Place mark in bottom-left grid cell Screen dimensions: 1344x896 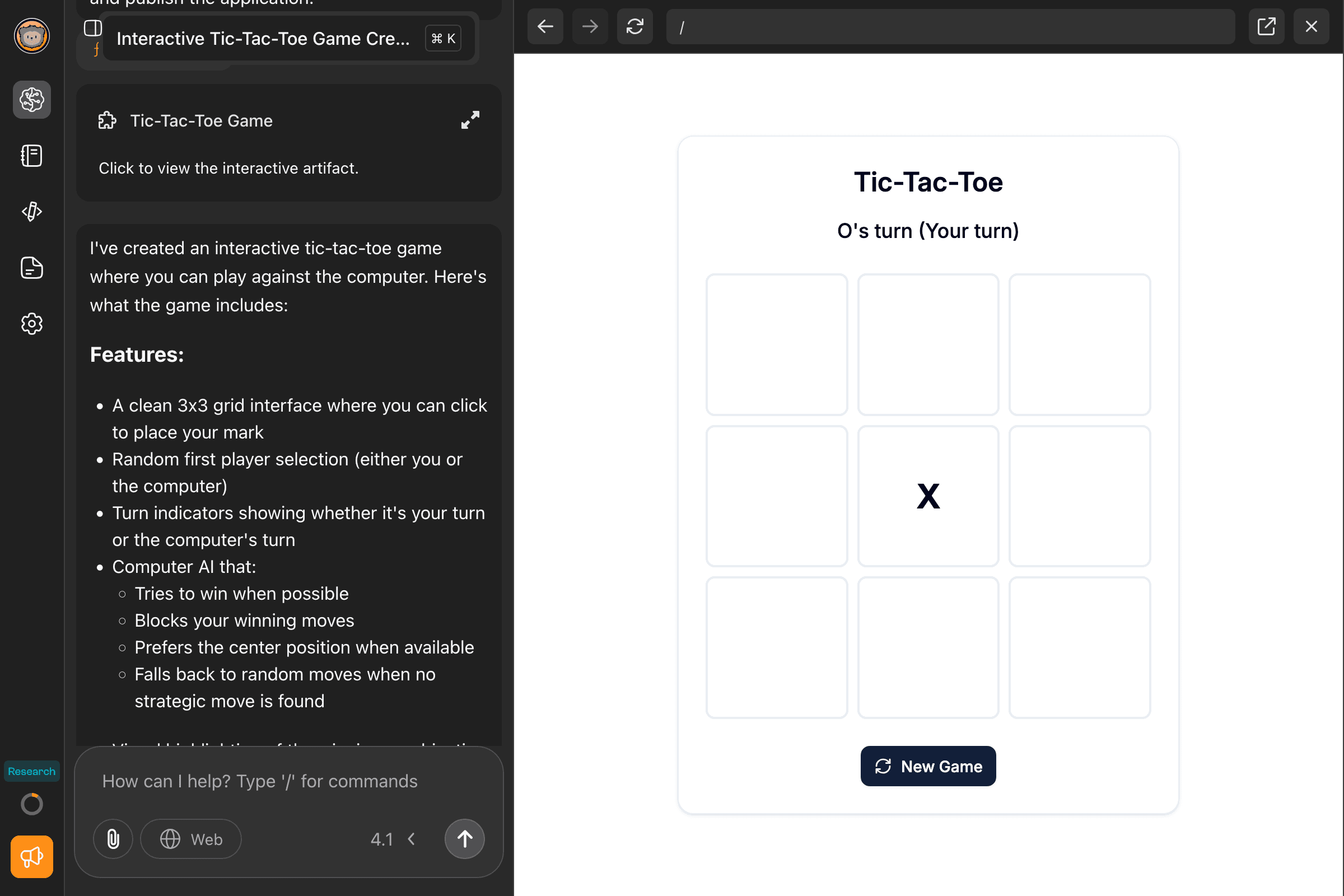click(x=777, y=647)
